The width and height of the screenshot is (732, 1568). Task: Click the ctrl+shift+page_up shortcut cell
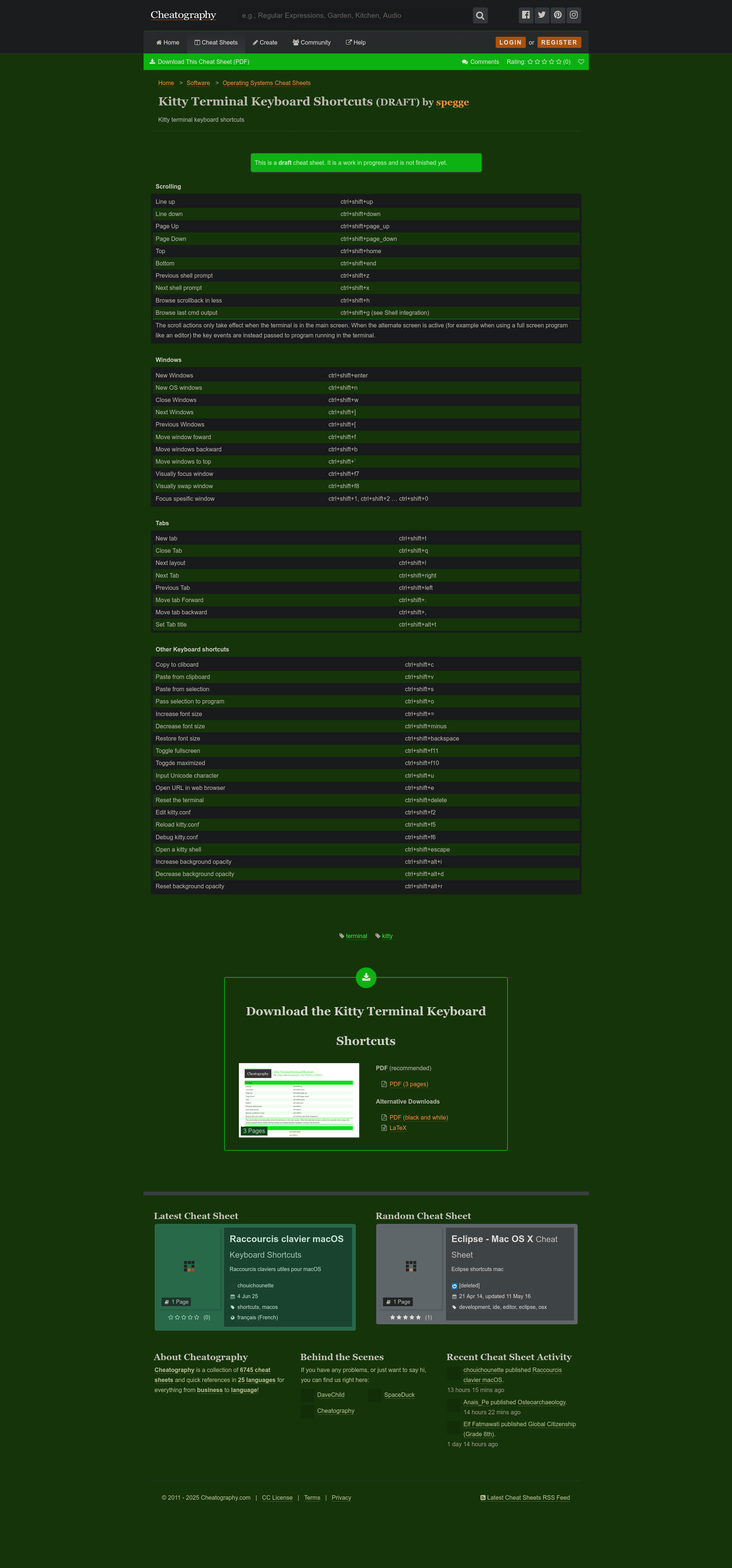364,226
